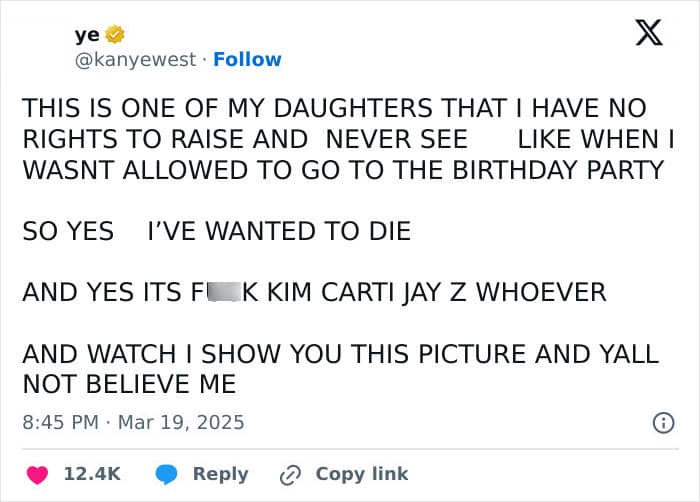Click the Mar 19, 2025 date
Screen dimensions: 700x502
181,422
